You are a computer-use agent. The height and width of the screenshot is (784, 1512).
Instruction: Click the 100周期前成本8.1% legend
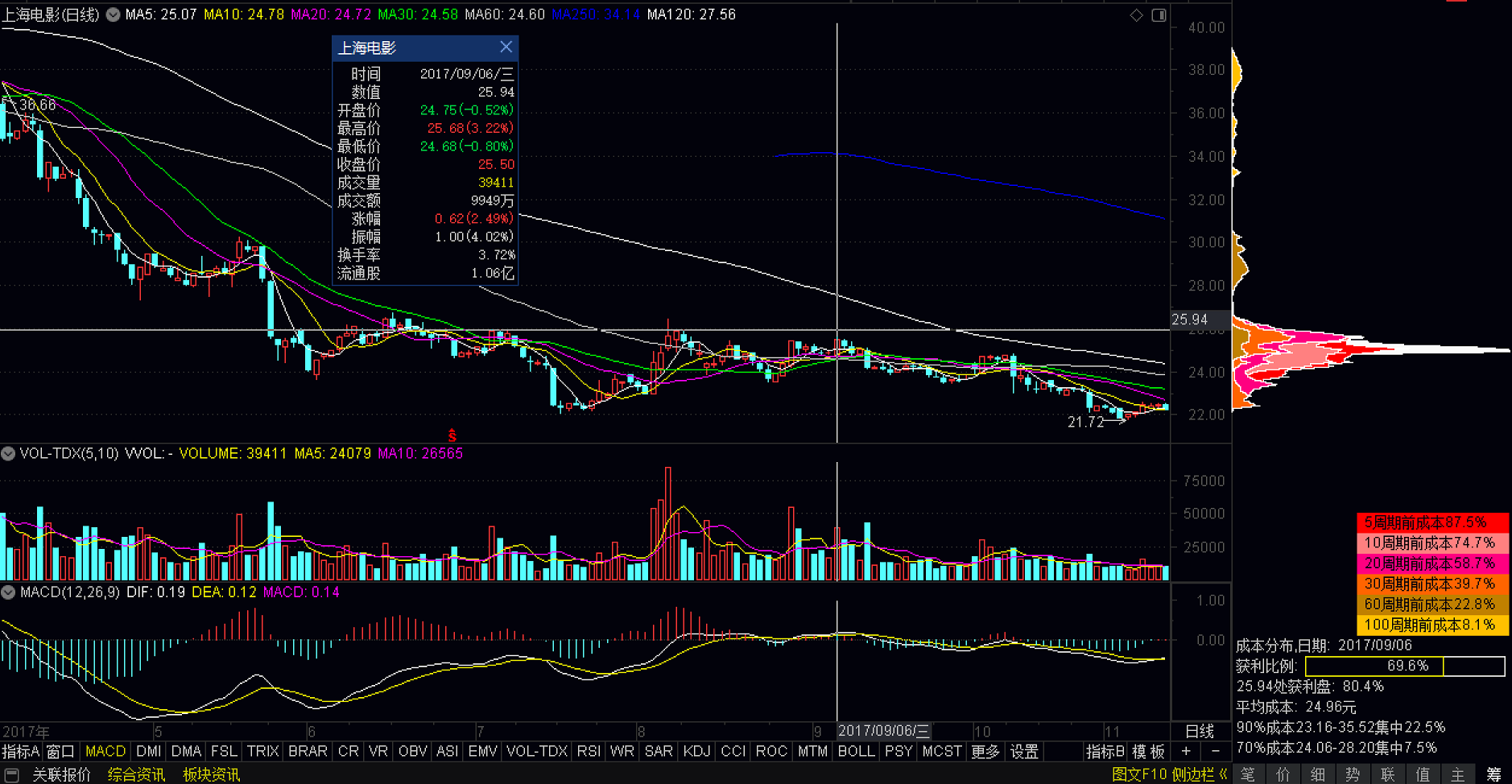(1432, 625)
